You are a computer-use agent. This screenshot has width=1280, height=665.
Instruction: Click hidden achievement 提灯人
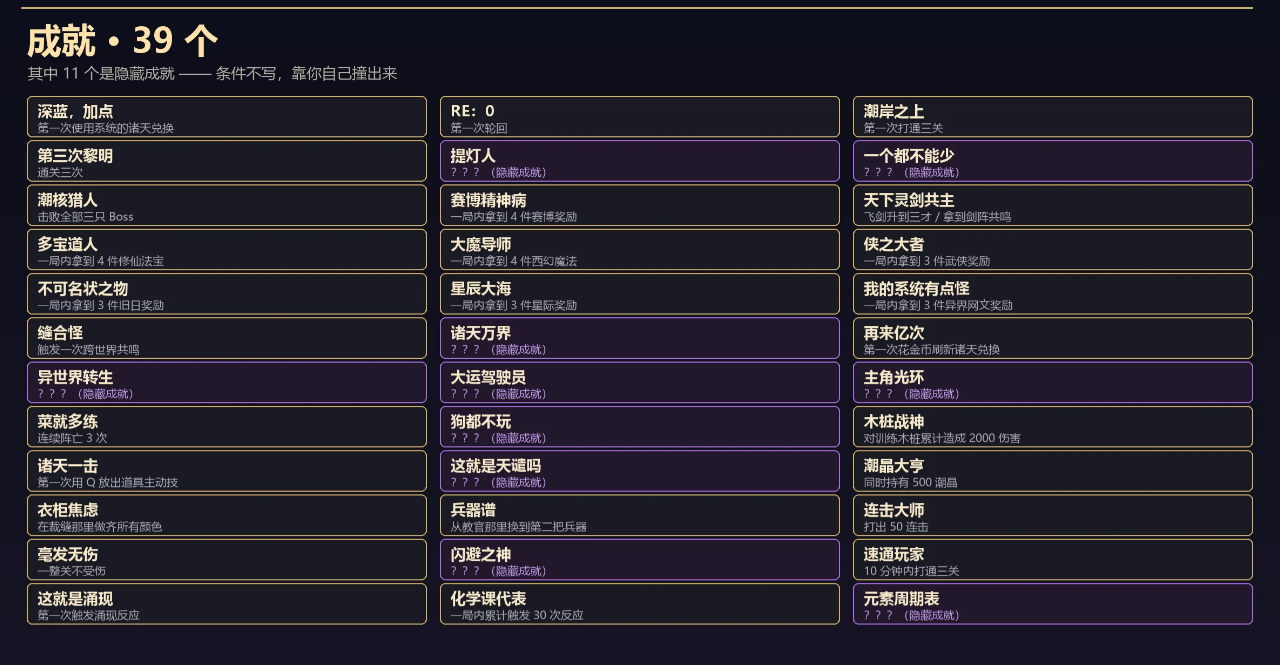tap(640, 161)
